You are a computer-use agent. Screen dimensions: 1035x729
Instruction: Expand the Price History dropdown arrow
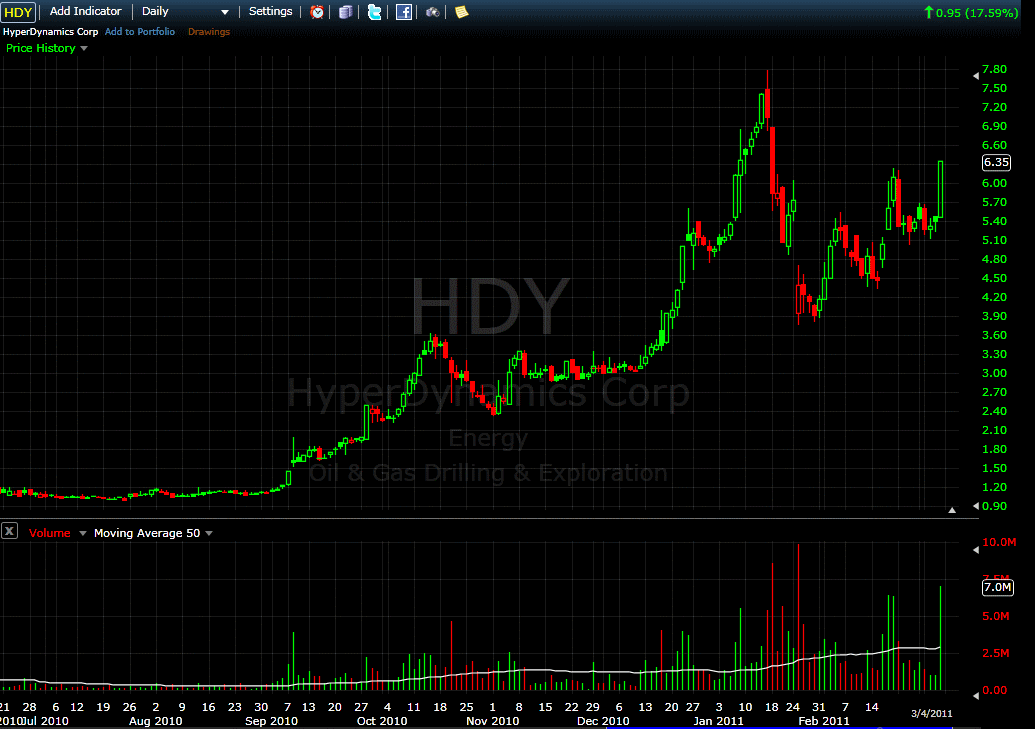84,48
